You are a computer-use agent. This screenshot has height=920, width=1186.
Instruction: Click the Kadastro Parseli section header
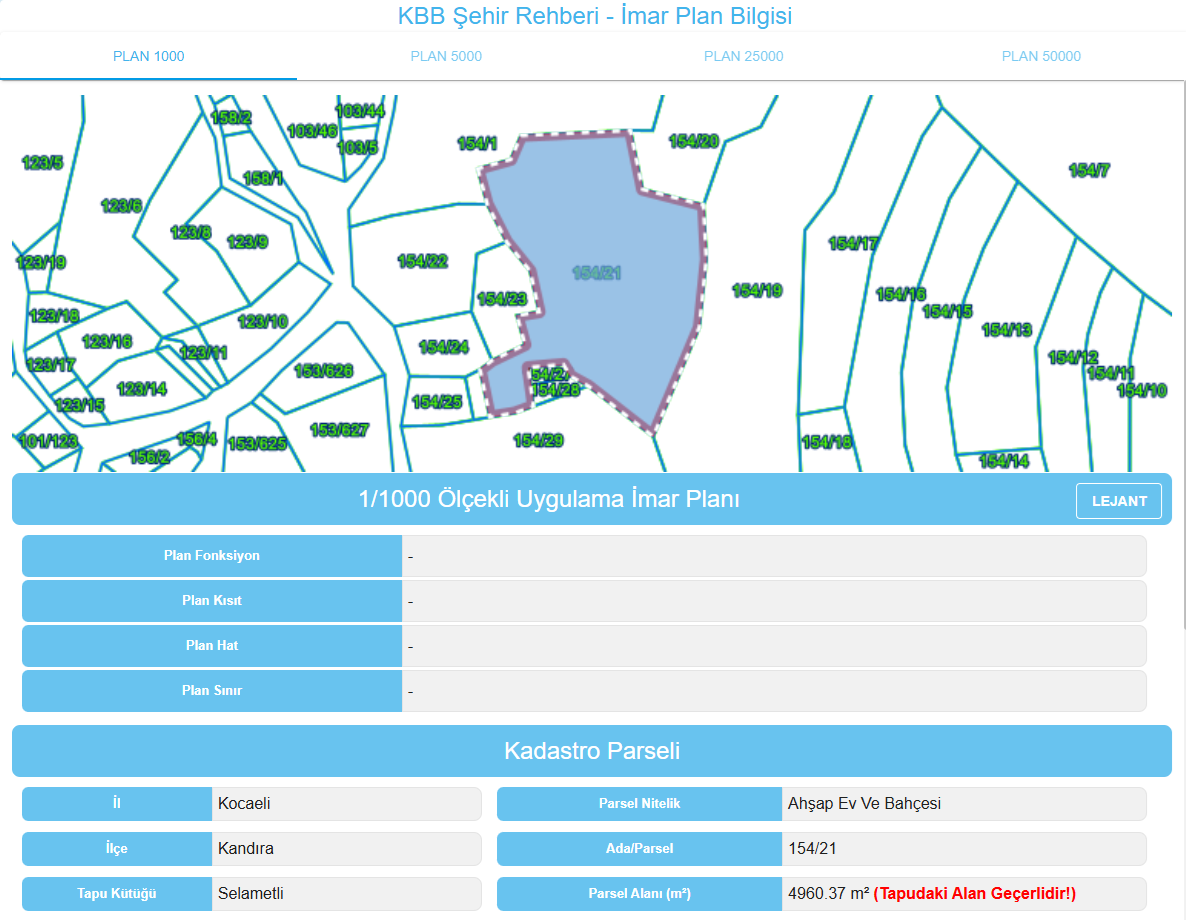591,751
